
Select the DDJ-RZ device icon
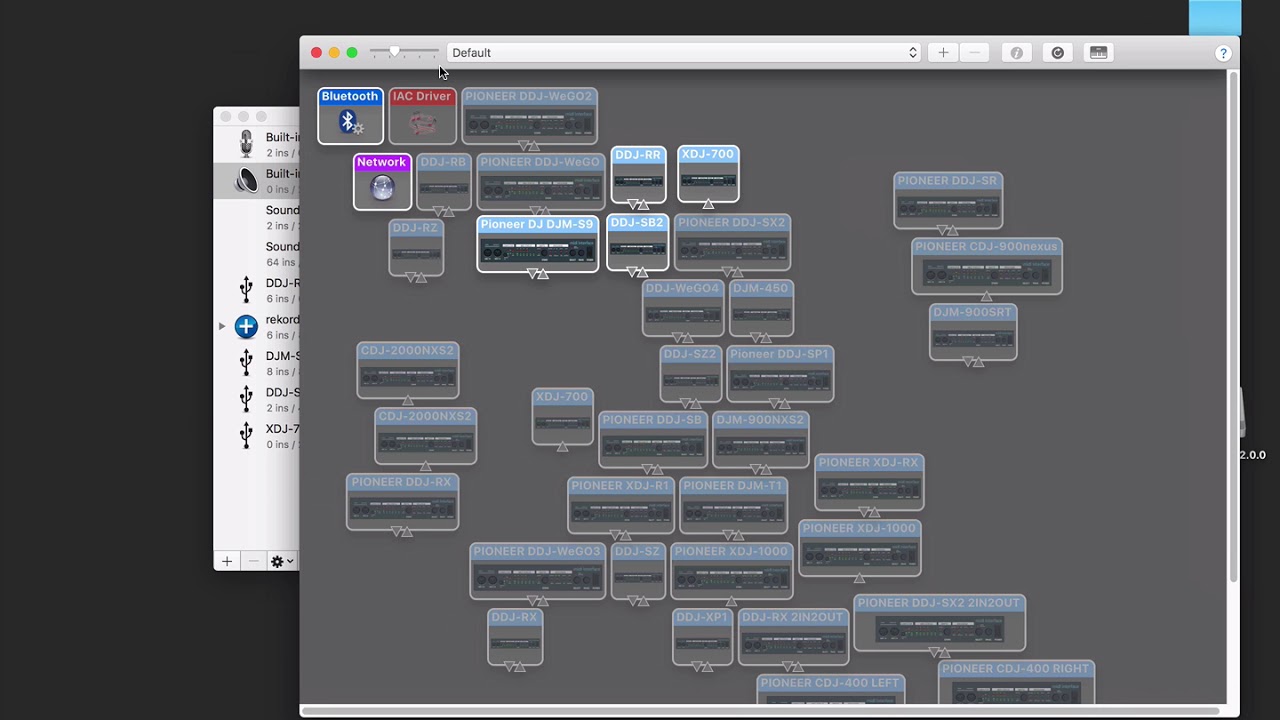pos(416,247)
